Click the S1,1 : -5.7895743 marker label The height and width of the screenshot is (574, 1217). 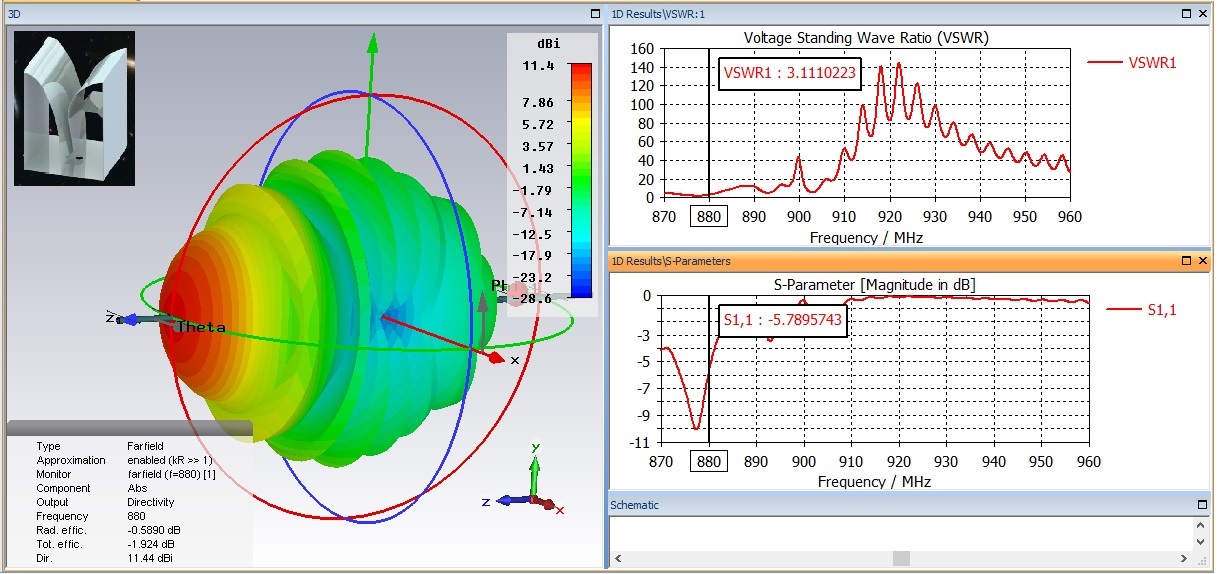click(x=783, y=321)
